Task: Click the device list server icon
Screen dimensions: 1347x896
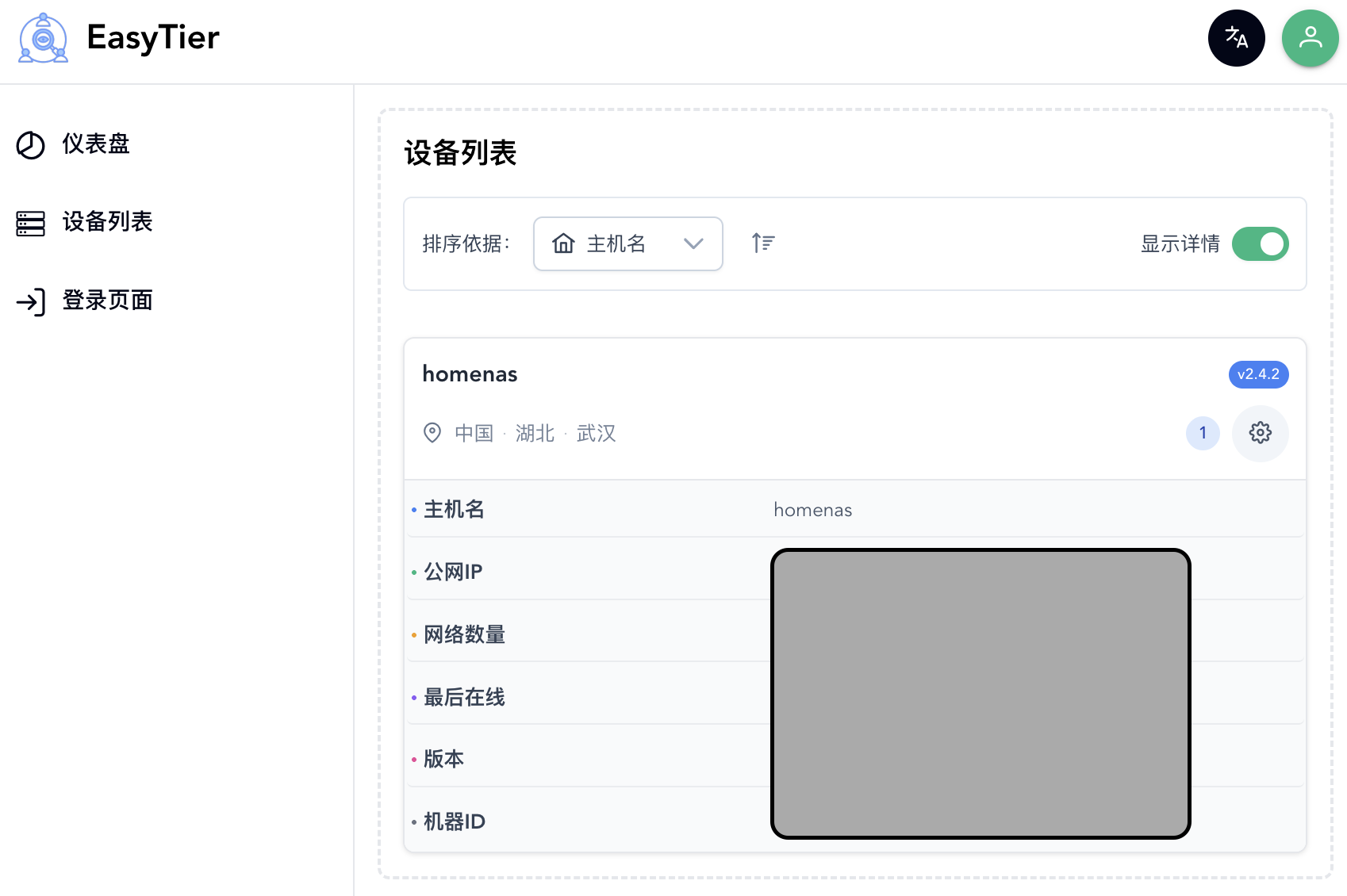Action: [31, 223]
